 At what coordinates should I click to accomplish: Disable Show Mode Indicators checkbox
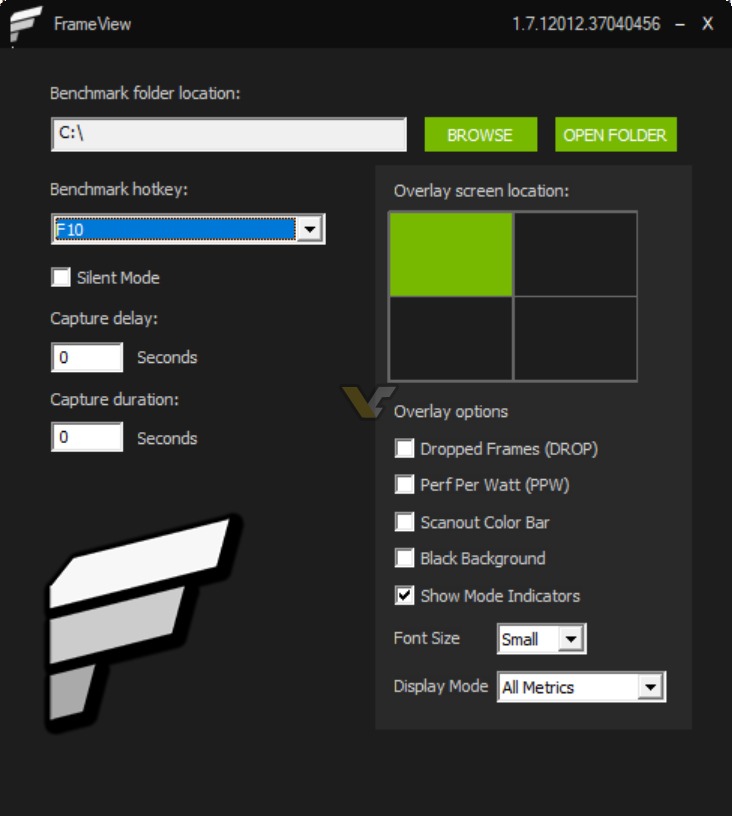click(404, 595)
